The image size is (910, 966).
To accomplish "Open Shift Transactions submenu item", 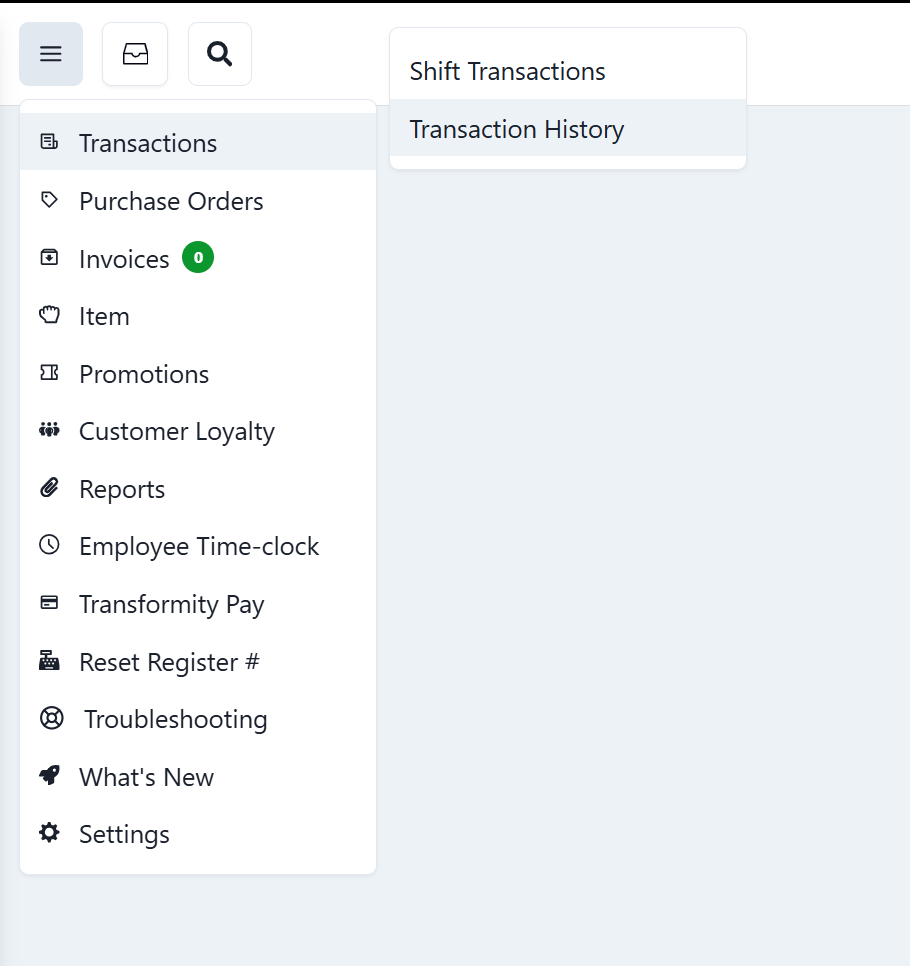I will [507, 72].
